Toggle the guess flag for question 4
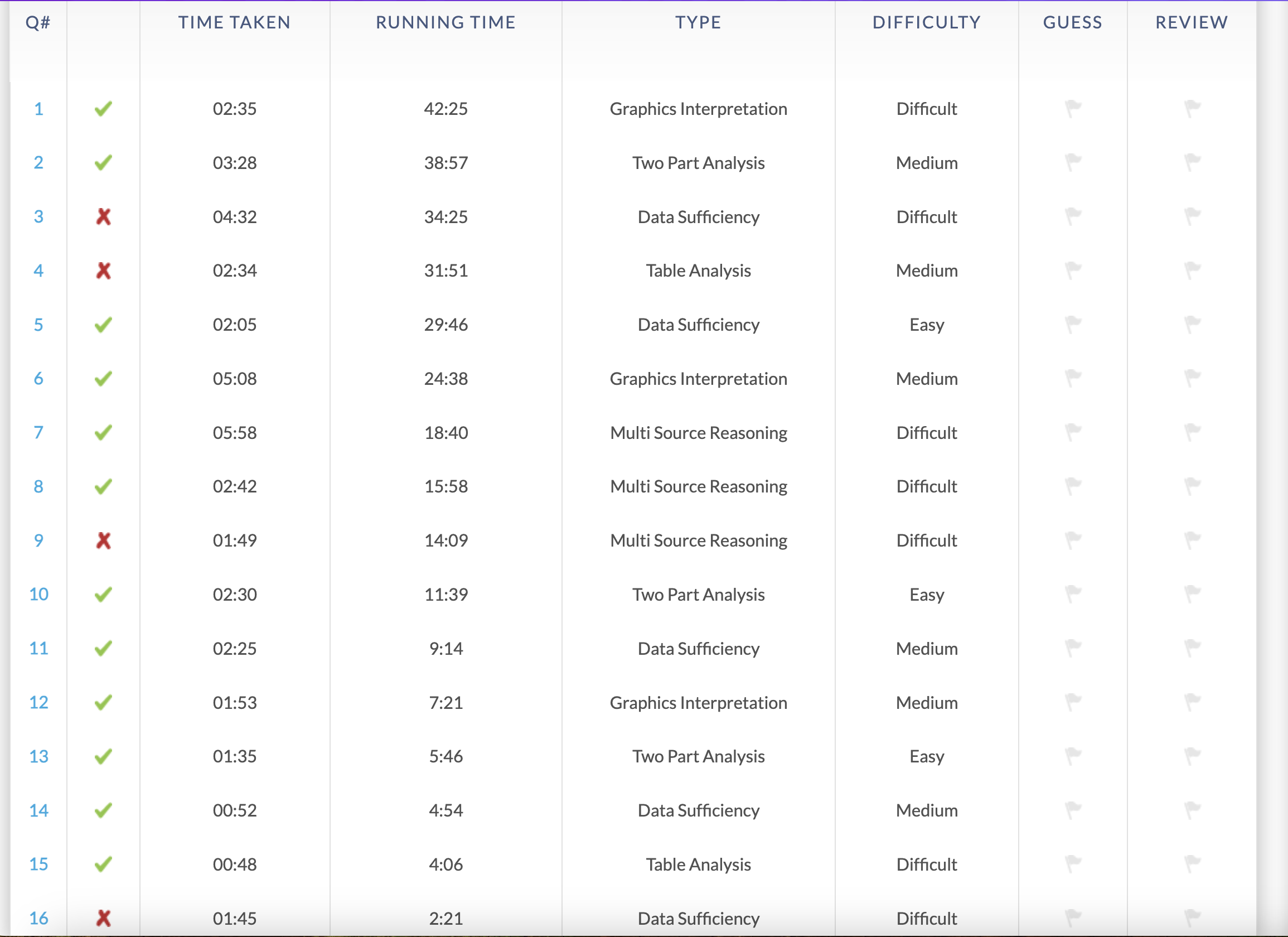Image resolution: width=1288 pixels, height=937 pixels. click(x=1072, y=271)
